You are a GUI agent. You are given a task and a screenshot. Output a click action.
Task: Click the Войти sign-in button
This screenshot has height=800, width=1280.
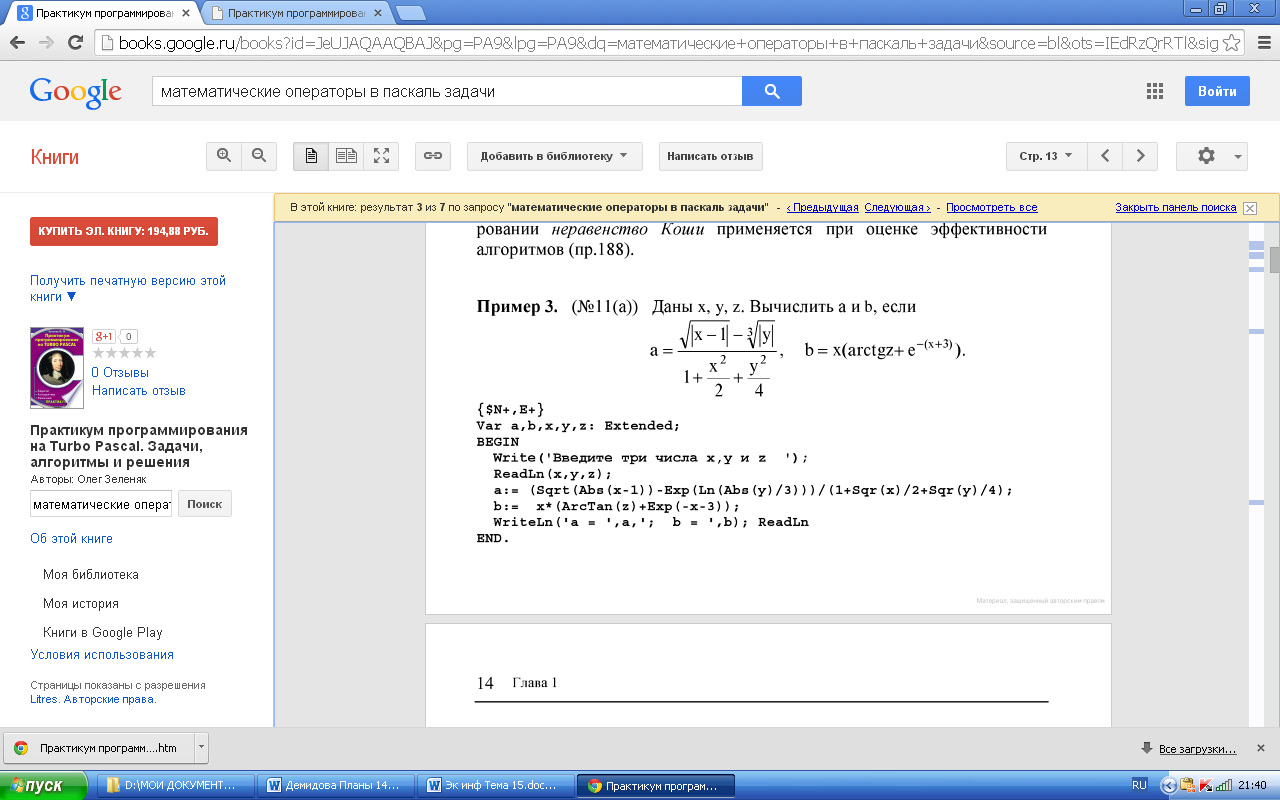[x=1217, y=91]
